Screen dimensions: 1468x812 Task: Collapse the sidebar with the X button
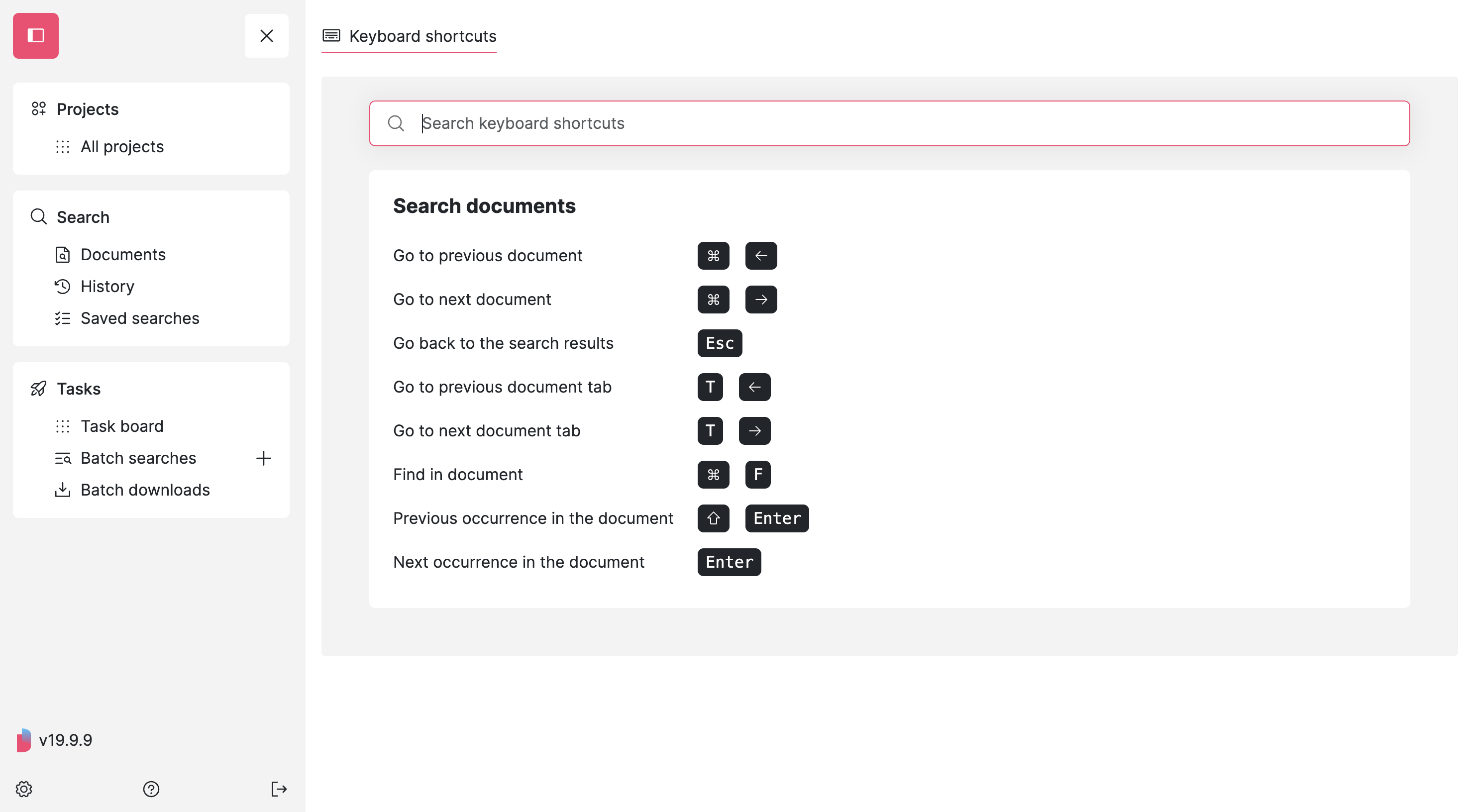266,35
